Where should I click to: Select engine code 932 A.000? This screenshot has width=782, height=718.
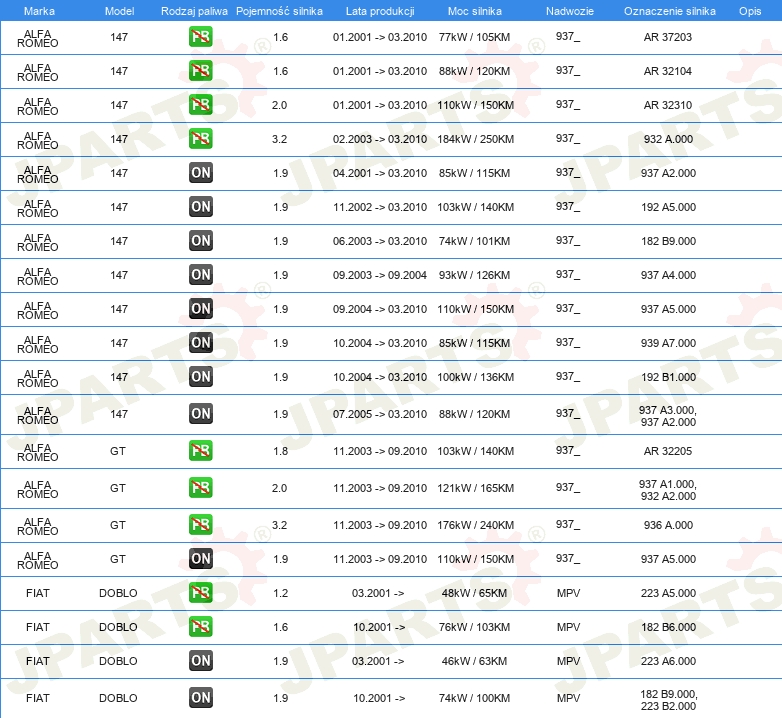(x=668, y=139)
